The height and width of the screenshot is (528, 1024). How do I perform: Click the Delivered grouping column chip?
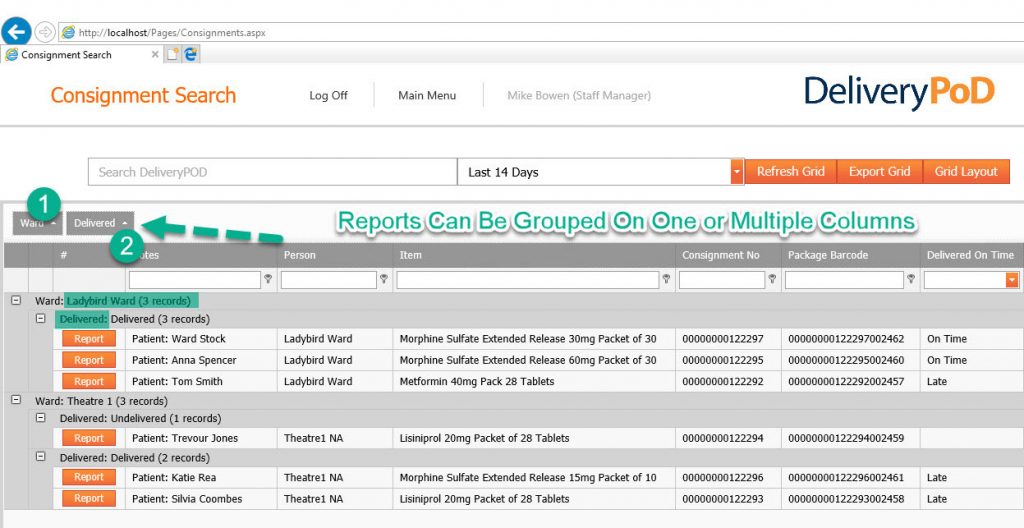pos(101,223)
